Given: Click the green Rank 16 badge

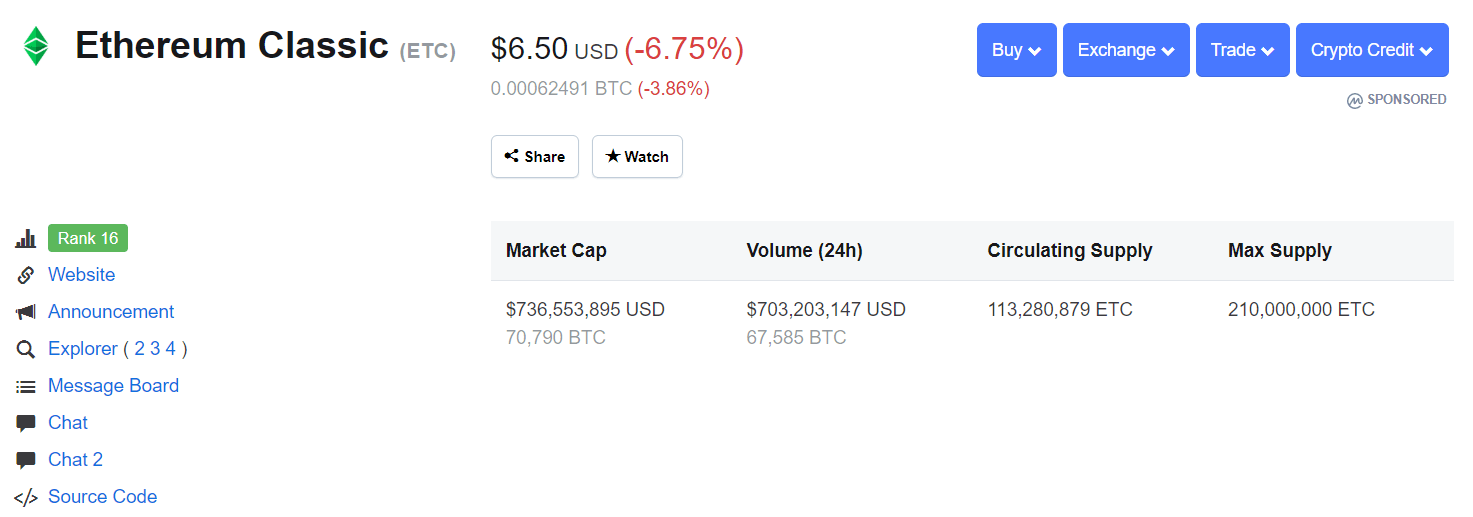Looking at the screenshot, I should 88,238.
